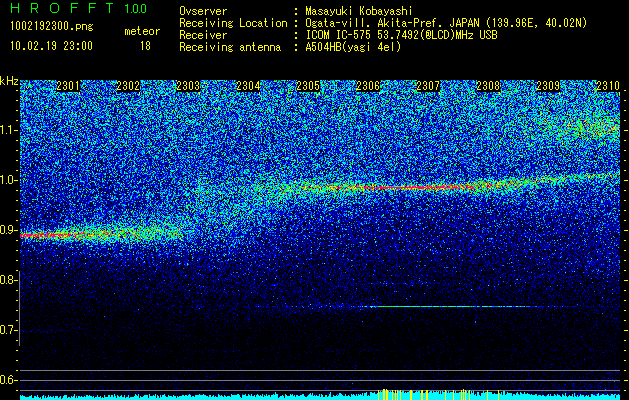Screen dimensions: 629x400
Task: Click the Ogata-vill. Akita-Pref. JAPAN location text
Action: tap(446, 23)
